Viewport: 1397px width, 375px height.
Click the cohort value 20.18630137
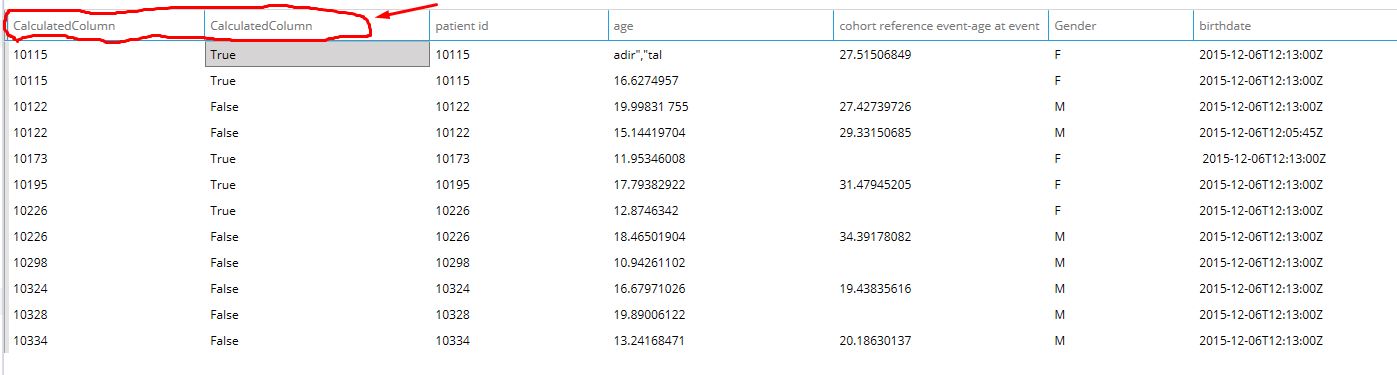(x=875, y=341)
